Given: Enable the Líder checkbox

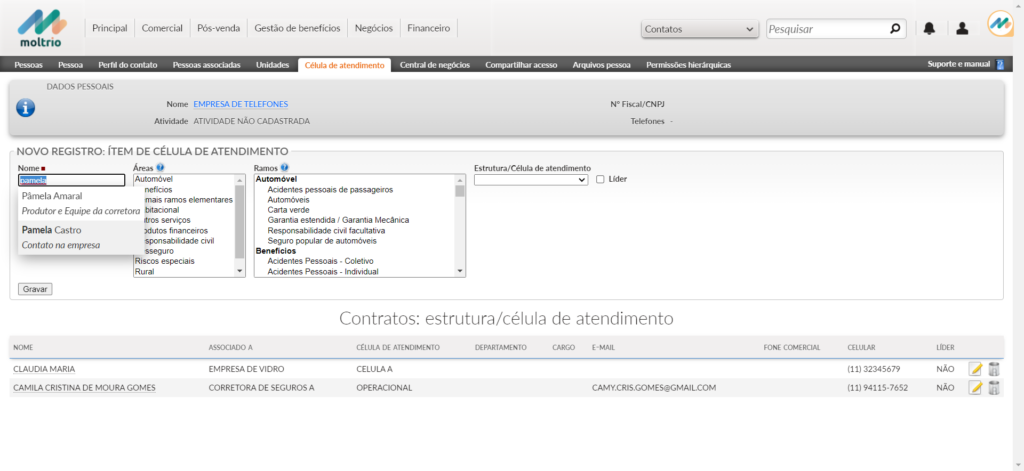Looking at the screenshot, I should pyautogui.click(x=600, y=180).
